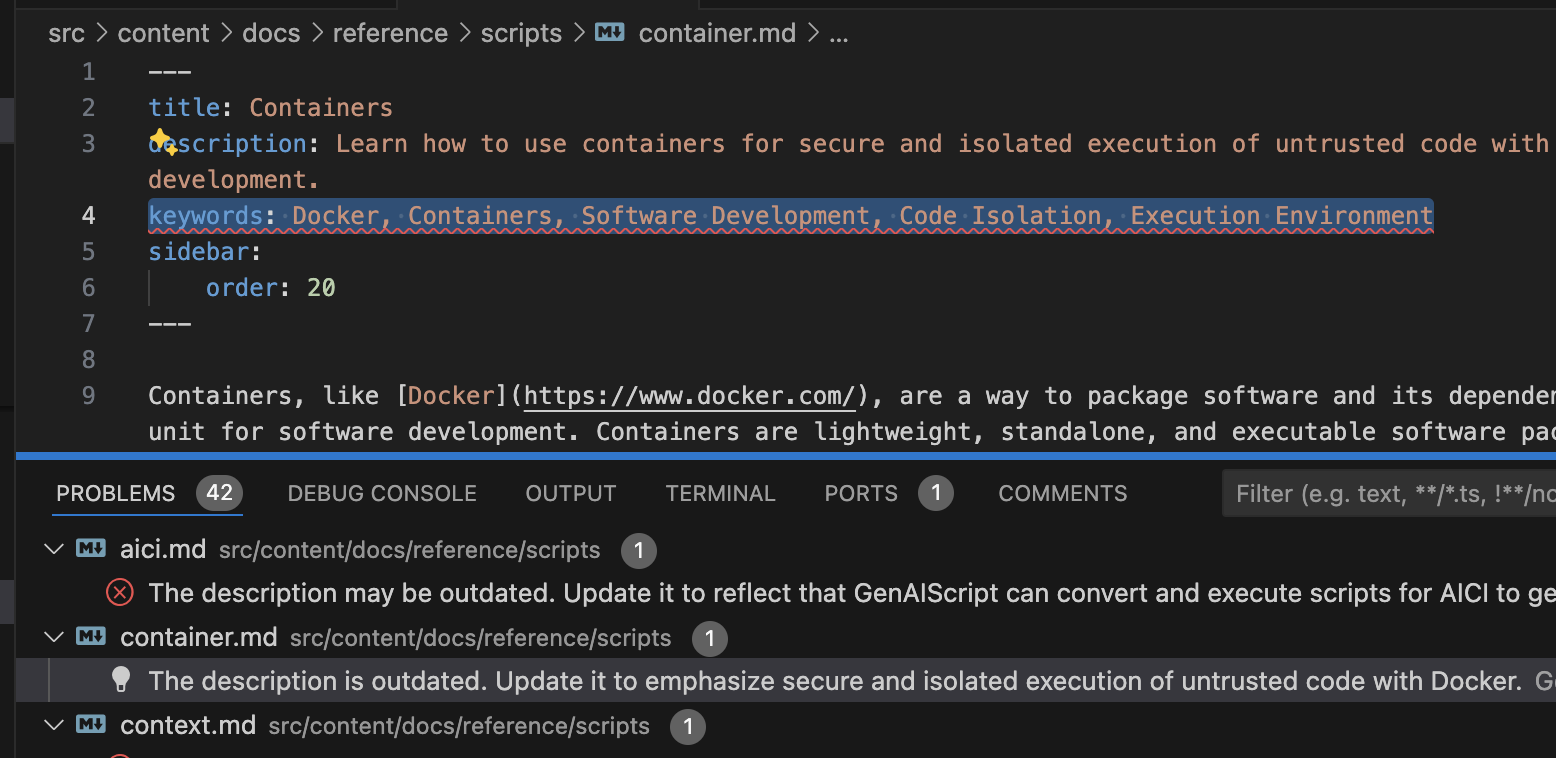Click the lightbulb quick-fix icon in Problems
Image resolution: width=1556 pixels, height=758 pixels.
coord(121,681)
